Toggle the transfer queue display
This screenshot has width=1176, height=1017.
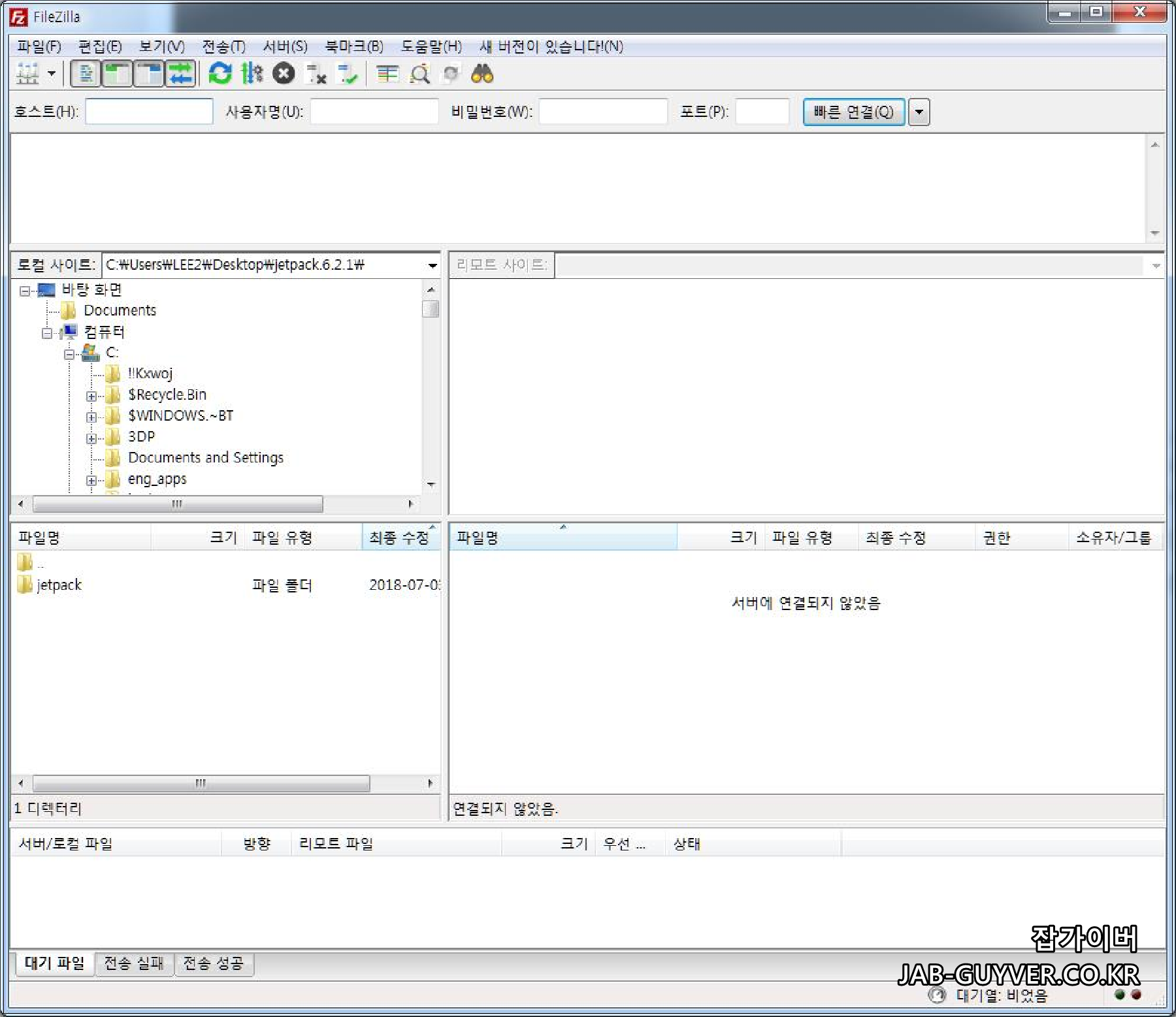181,74
